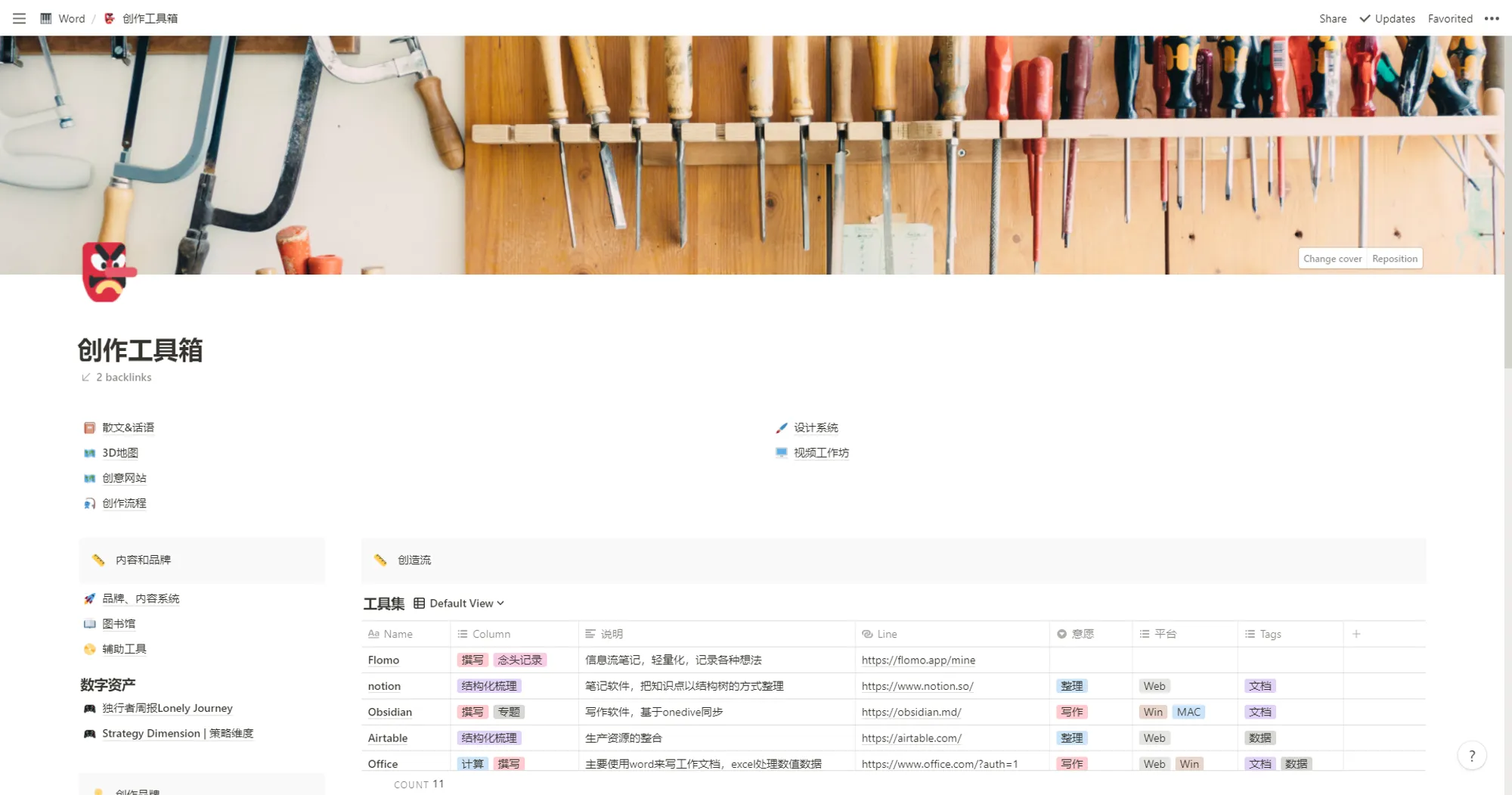The width and height of the screenshot is (1512, 795).
Task: Click the 创作工具箱 page title
Action: [140, 350]
